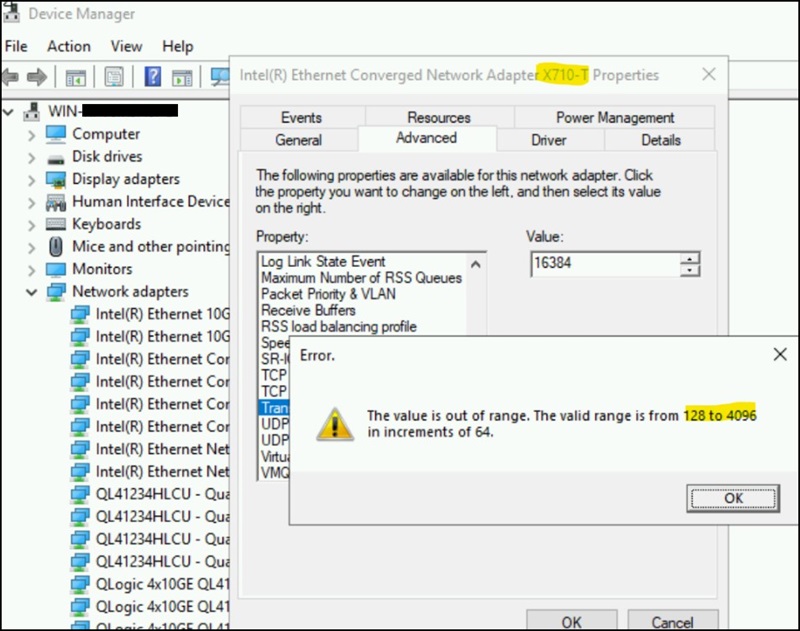The width and height of the screenshot is (800, 631).
Task: Select the first QLogic 4x10GE adapter icon
Action: [x=82, y=584]
